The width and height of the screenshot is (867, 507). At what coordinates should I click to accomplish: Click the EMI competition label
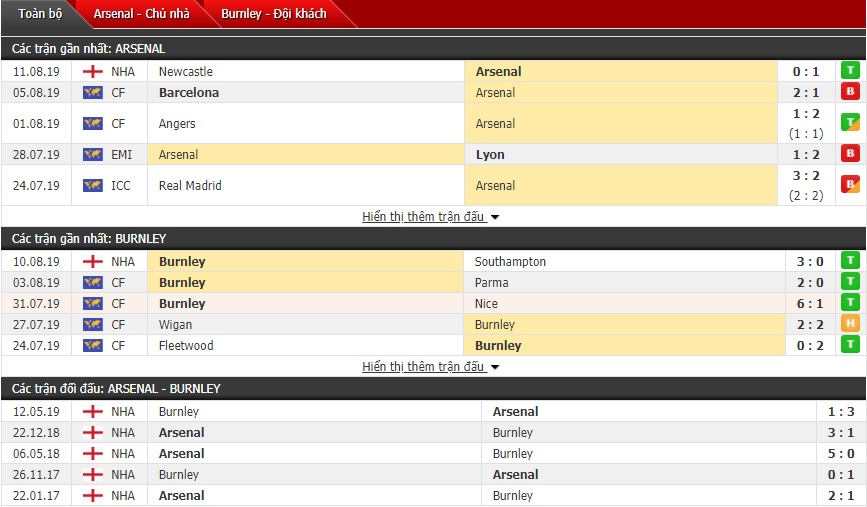[122, 154]
